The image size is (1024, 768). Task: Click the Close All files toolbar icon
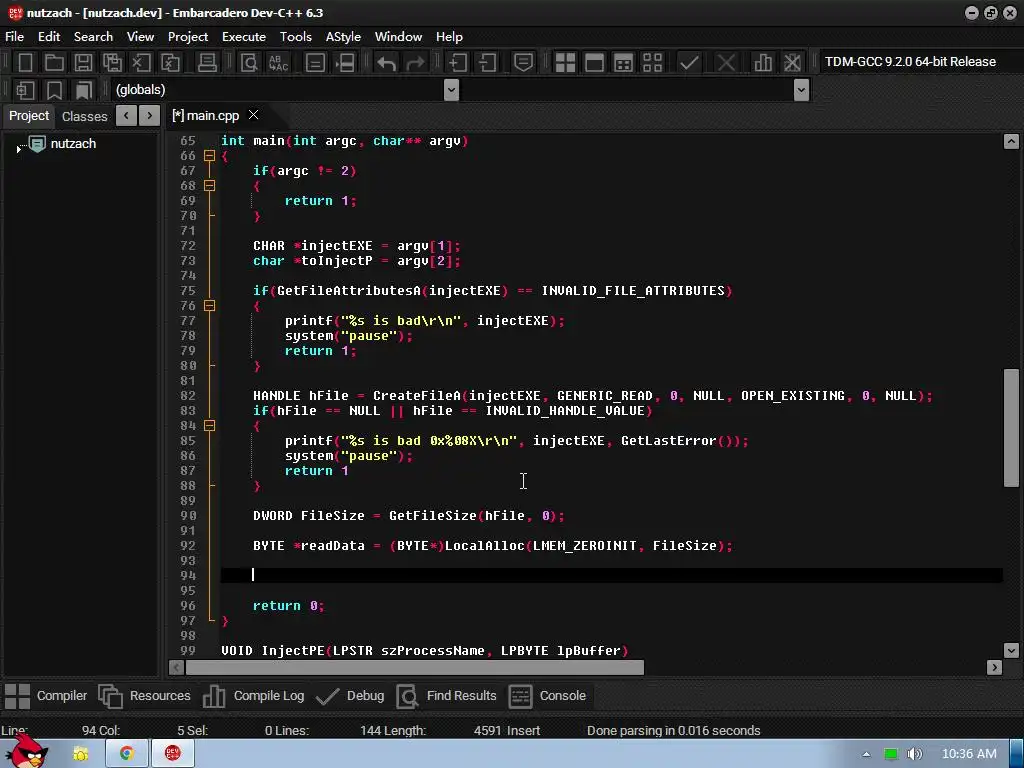(170, 63)
